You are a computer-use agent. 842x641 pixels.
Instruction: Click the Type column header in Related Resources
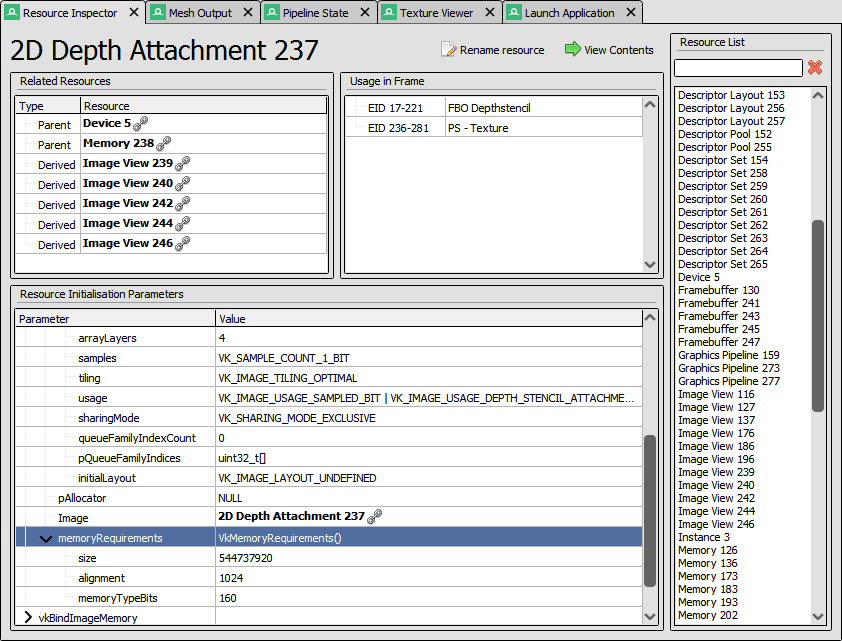point(48,106)
